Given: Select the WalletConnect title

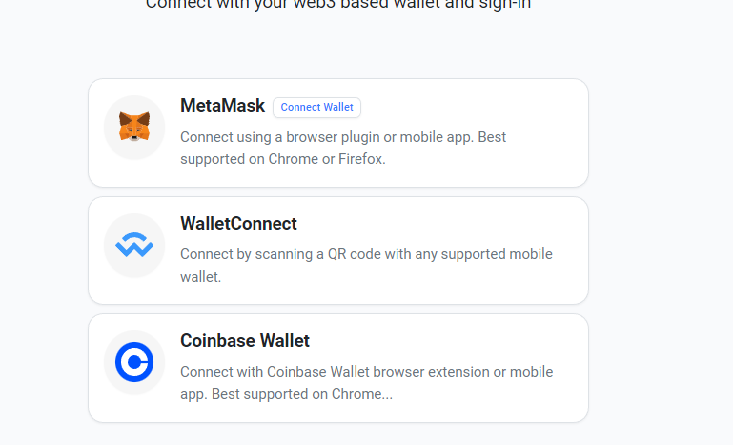Looking at the screenshot, I should pyautogui.click(x=238, y=224).
